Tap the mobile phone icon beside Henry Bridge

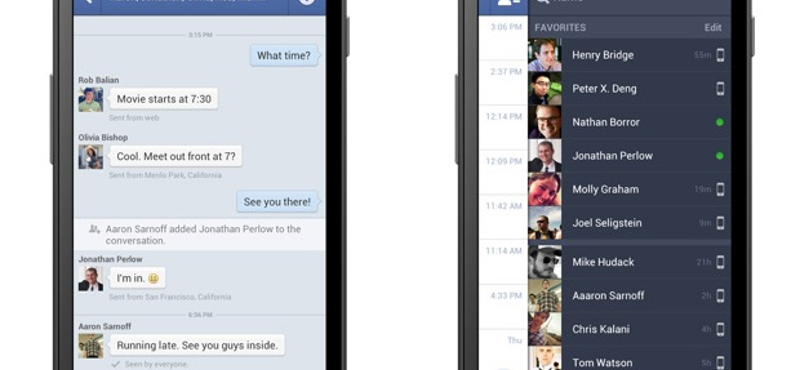tap(720, 55)
